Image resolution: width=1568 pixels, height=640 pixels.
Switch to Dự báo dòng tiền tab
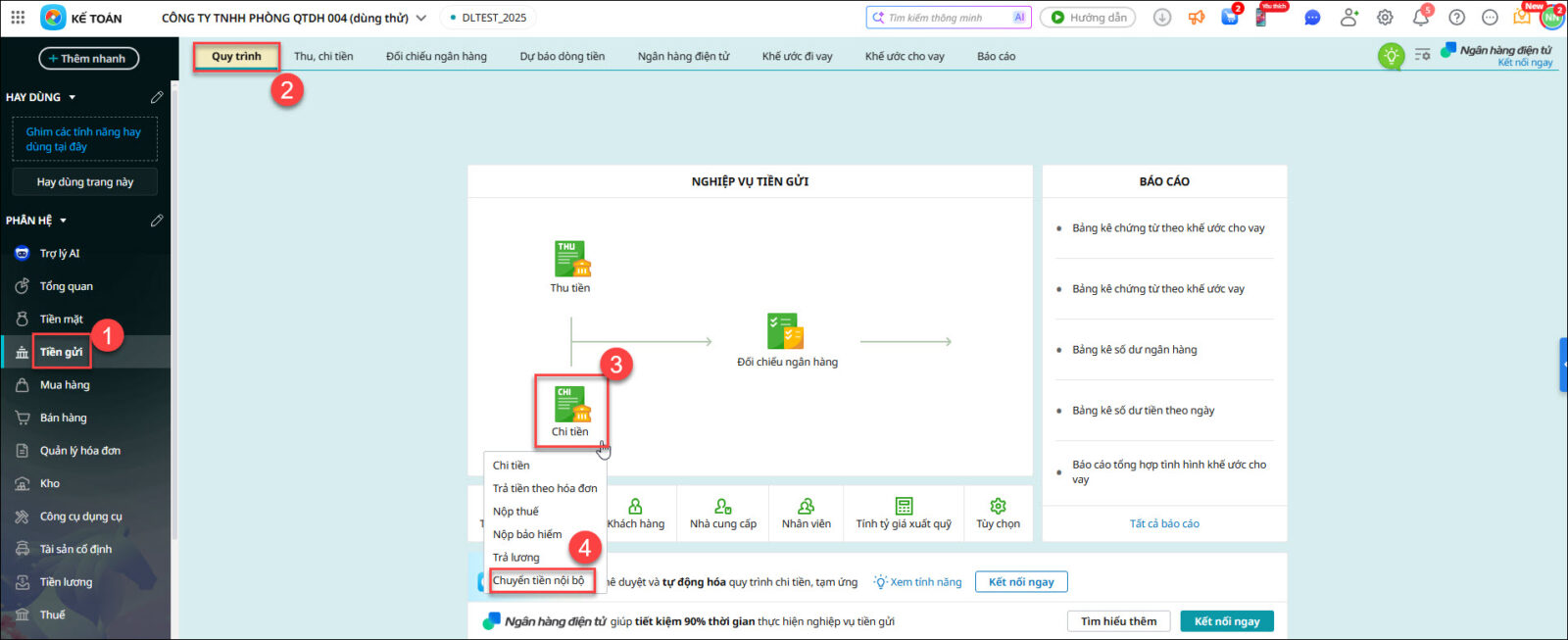point(562,56)
